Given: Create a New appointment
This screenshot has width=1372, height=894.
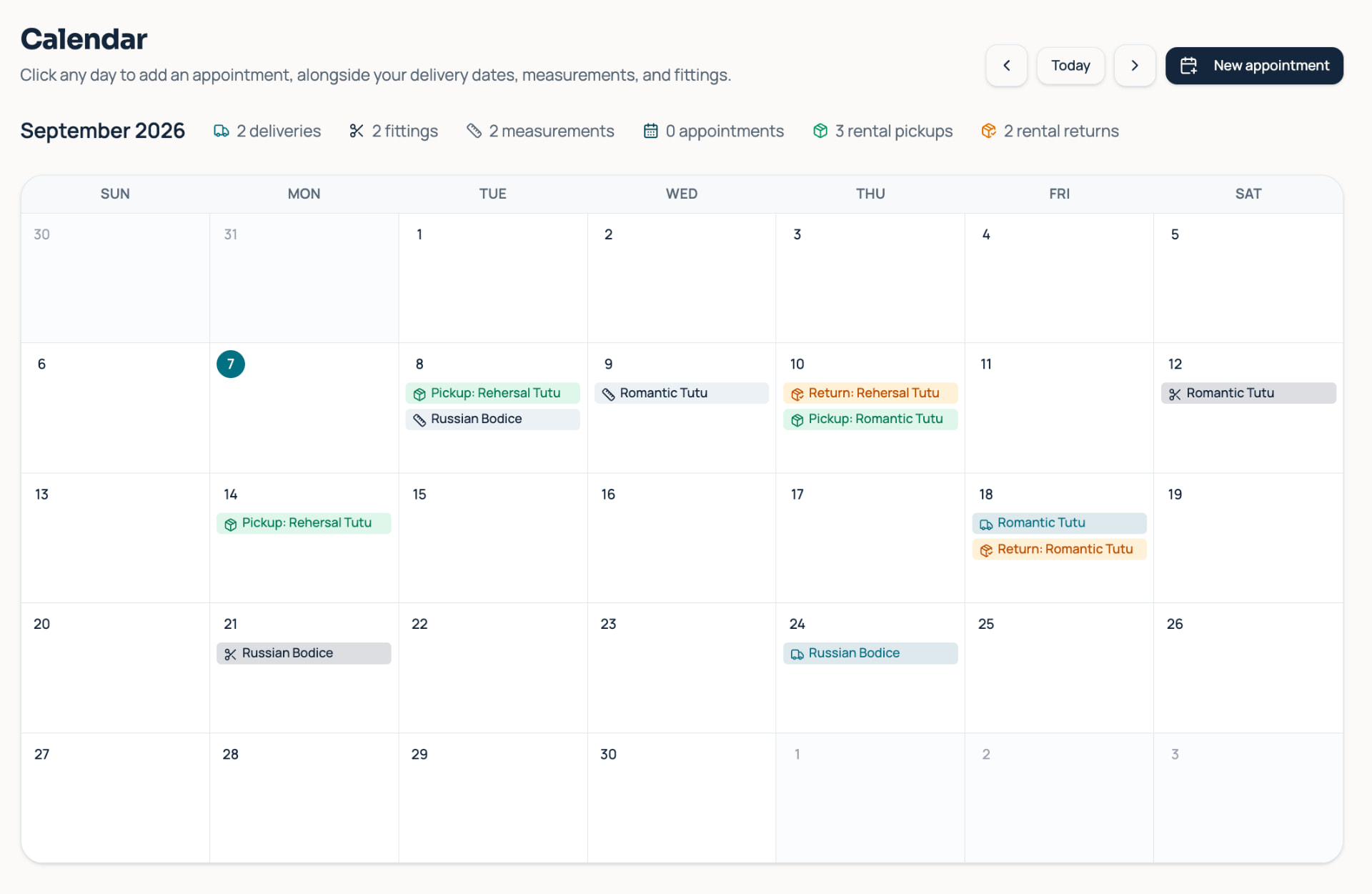Looking at the screenshot, I should [1254, 66].
